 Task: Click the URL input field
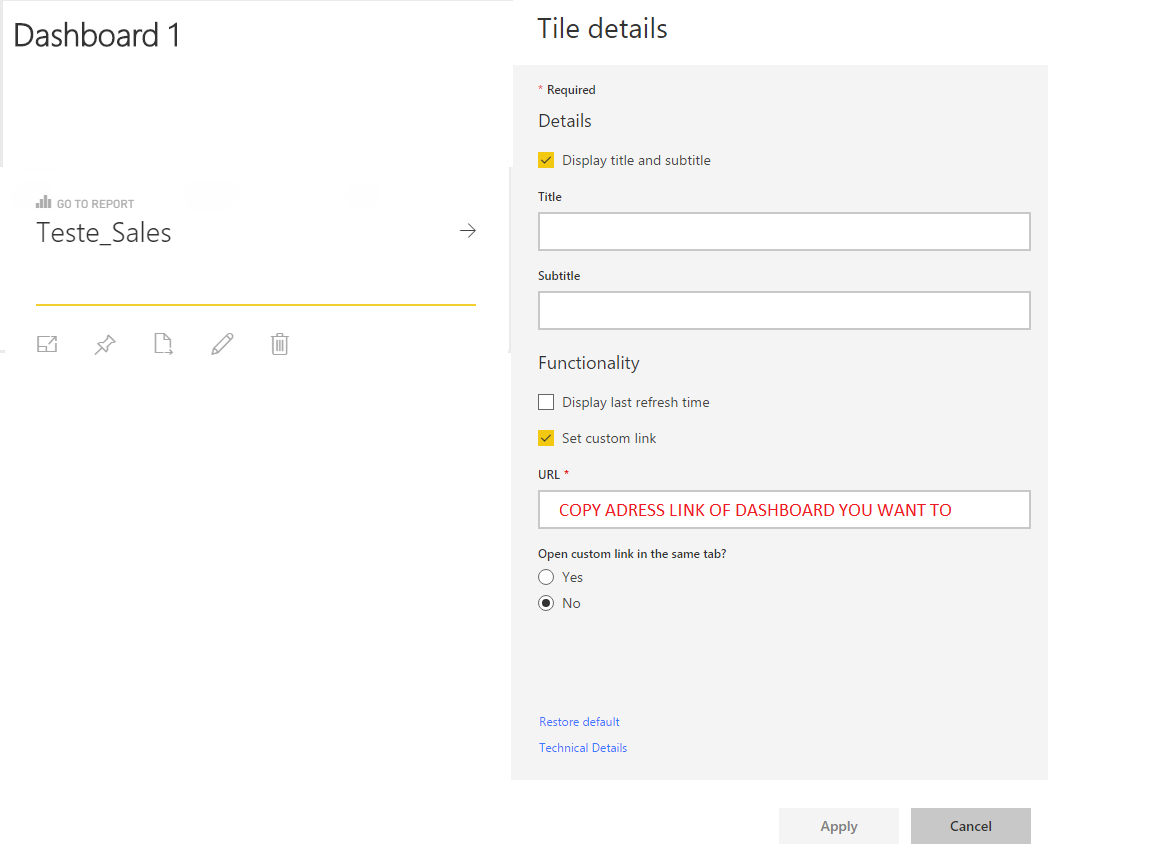(784, 509)
